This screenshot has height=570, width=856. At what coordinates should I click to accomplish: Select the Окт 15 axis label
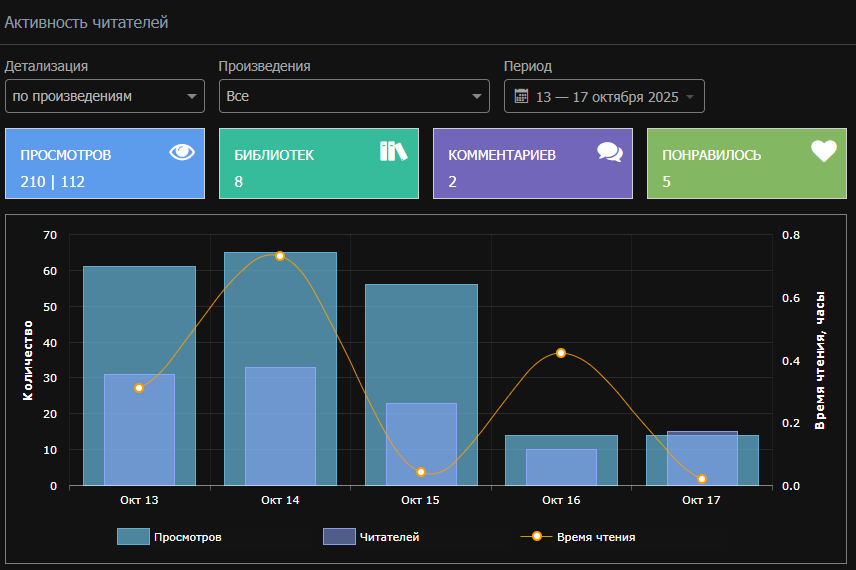420,499
